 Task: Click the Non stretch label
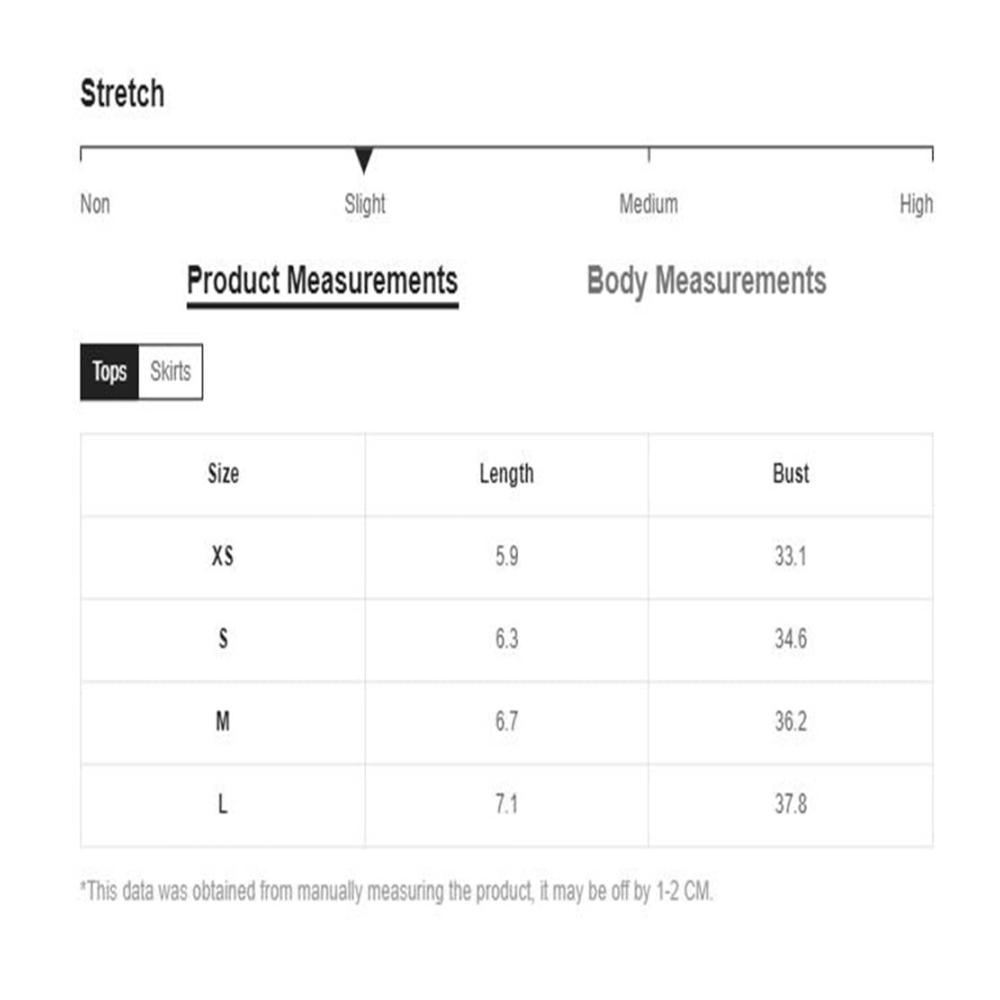(95, 205)
